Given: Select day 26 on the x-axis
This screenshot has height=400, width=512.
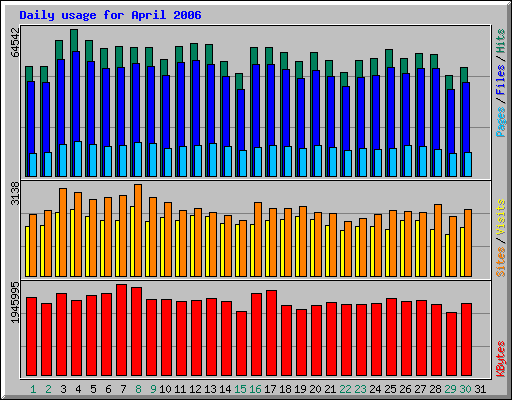Looking at the screenshot, I should tap(405, 389).
